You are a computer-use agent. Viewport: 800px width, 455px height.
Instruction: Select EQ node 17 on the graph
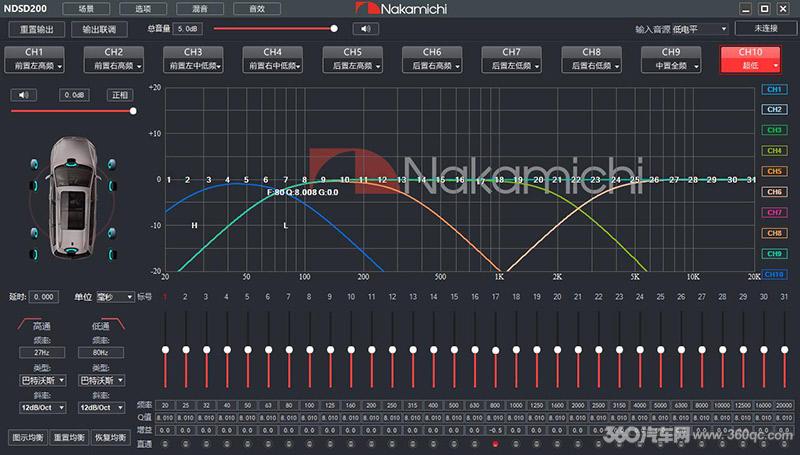tap(480, 181)
